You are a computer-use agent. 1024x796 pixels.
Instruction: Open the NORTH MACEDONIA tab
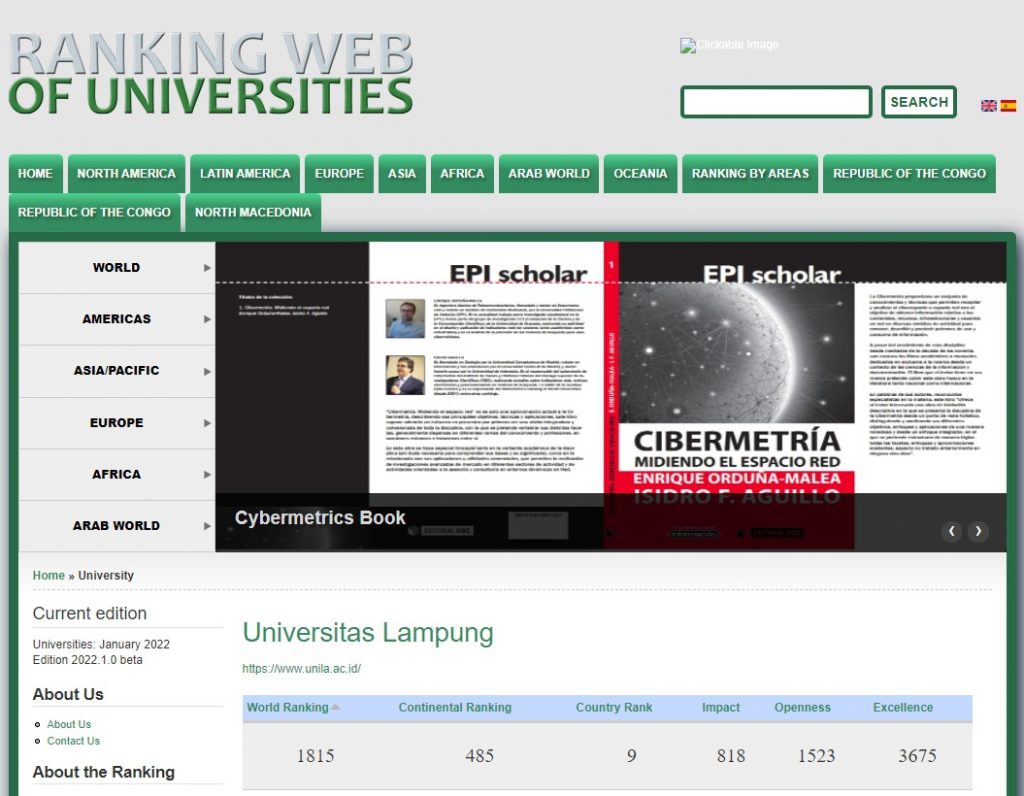(x=253, y=212)
